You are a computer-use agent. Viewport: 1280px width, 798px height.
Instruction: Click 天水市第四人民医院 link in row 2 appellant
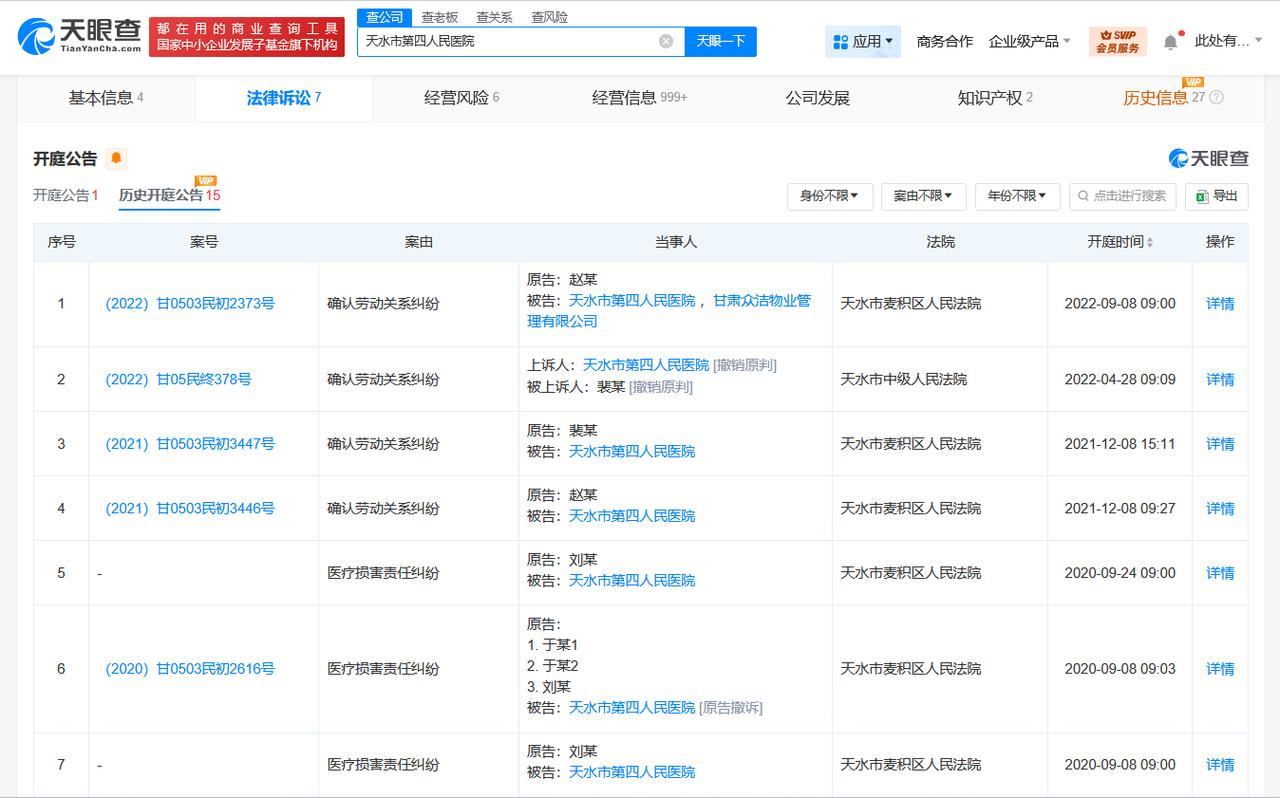pos(646,365)
